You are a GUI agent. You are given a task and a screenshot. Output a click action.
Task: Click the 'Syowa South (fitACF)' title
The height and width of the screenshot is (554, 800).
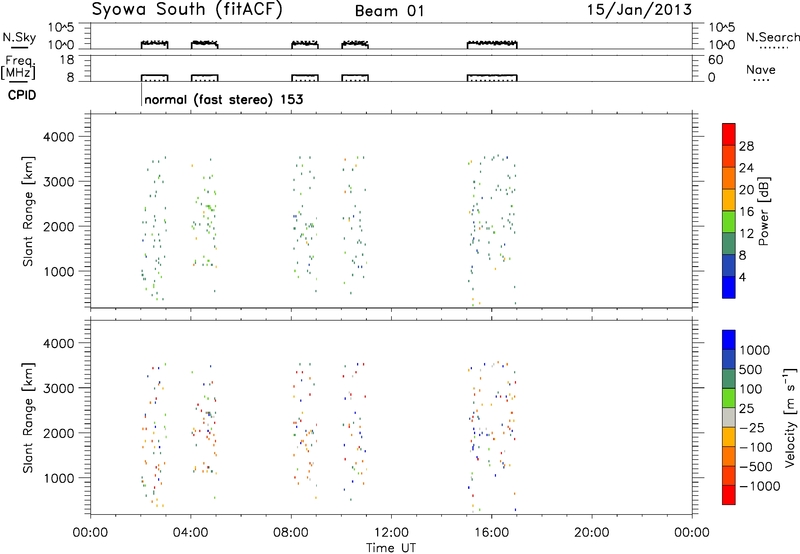click(187, 10)
